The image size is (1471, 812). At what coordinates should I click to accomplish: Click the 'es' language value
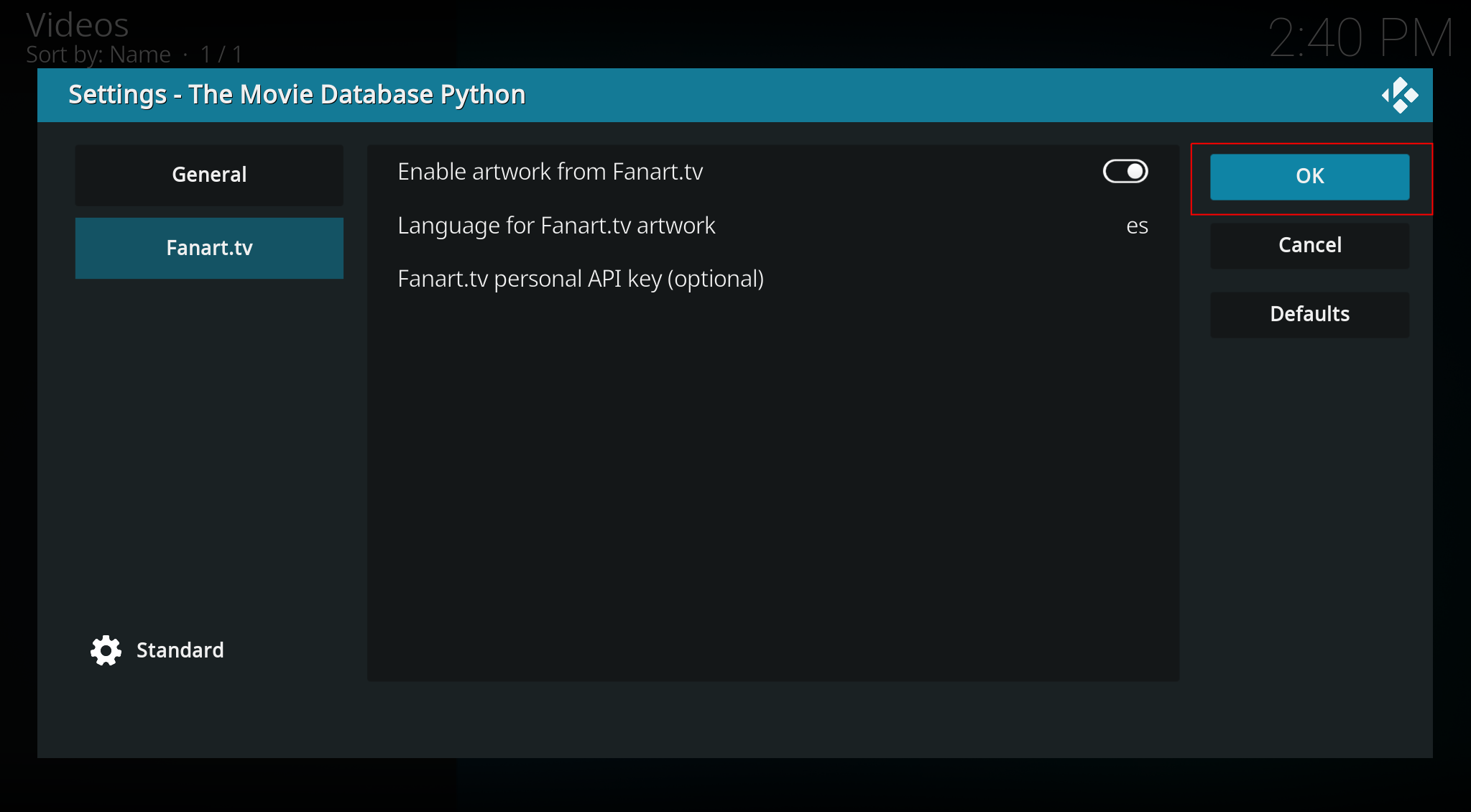click(x=1137, y=226)
